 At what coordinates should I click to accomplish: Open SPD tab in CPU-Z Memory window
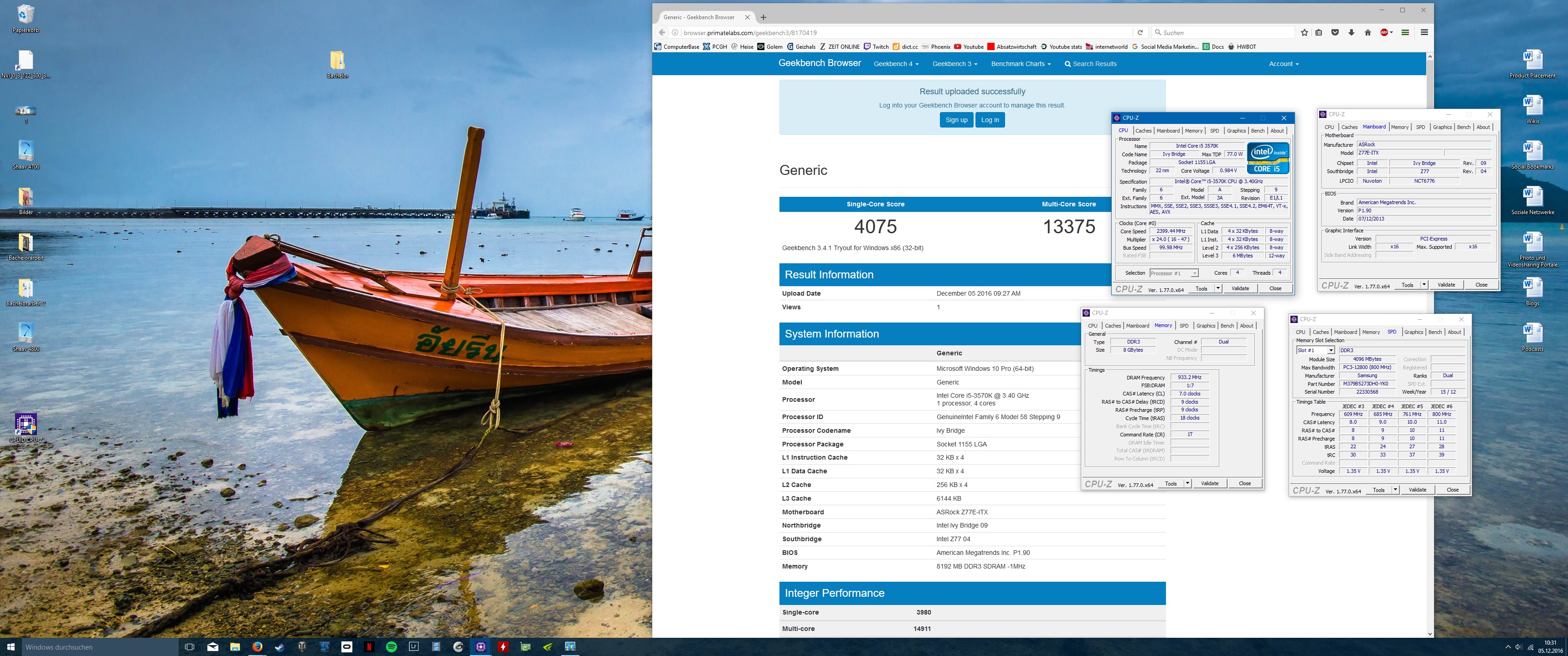tap(1184, 326)
